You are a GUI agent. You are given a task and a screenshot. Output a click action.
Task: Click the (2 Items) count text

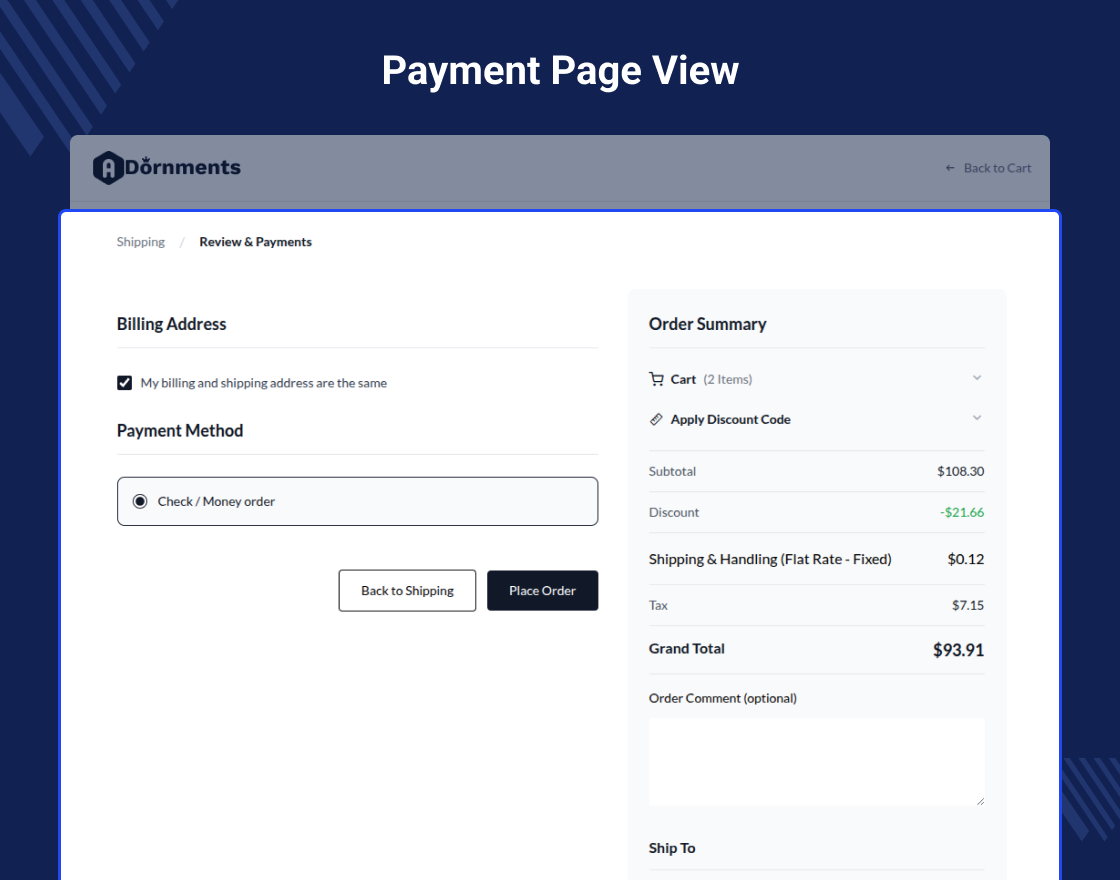pos(728,379)
